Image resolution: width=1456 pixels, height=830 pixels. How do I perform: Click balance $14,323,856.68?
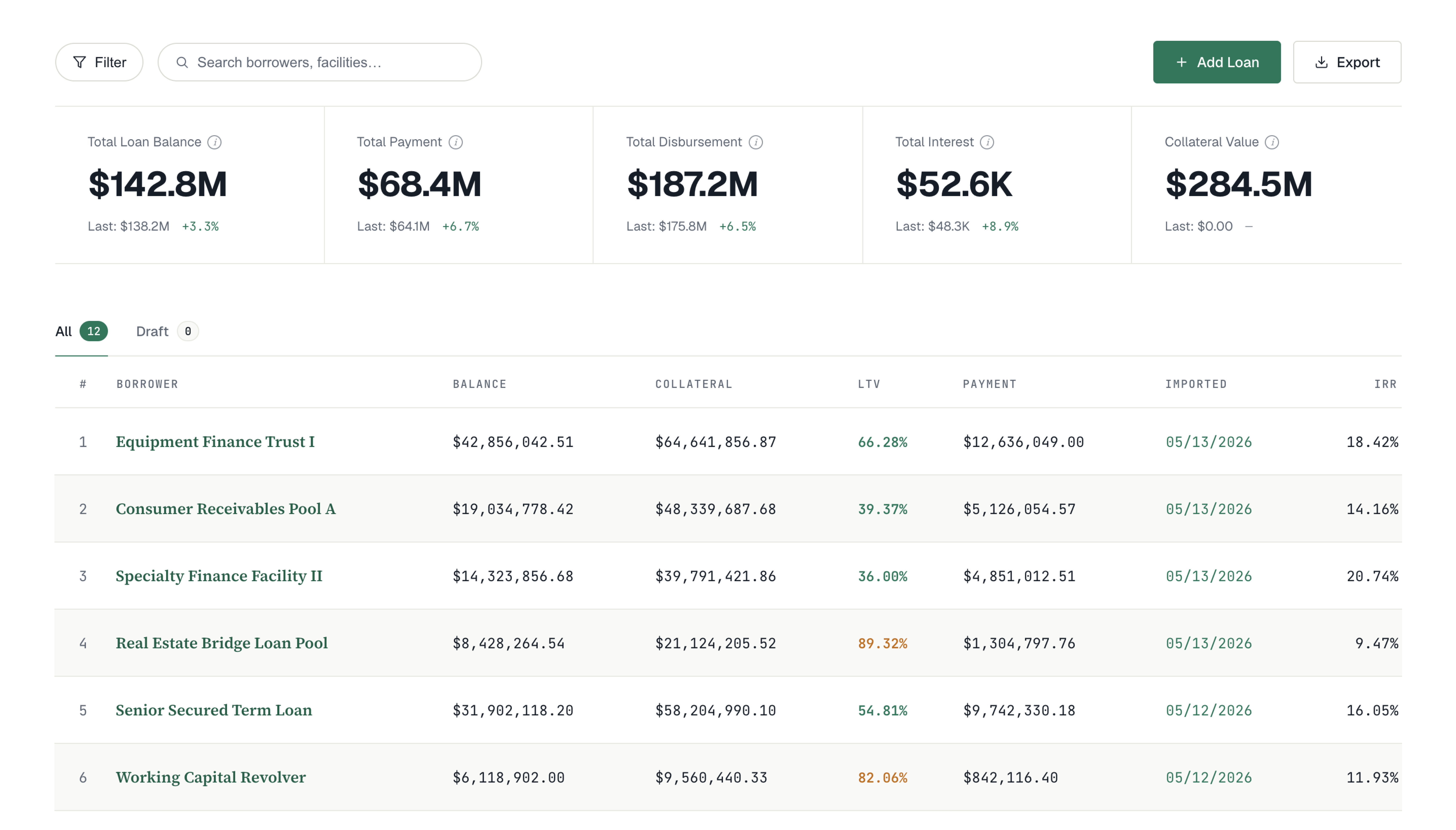(x=513, y=576)
